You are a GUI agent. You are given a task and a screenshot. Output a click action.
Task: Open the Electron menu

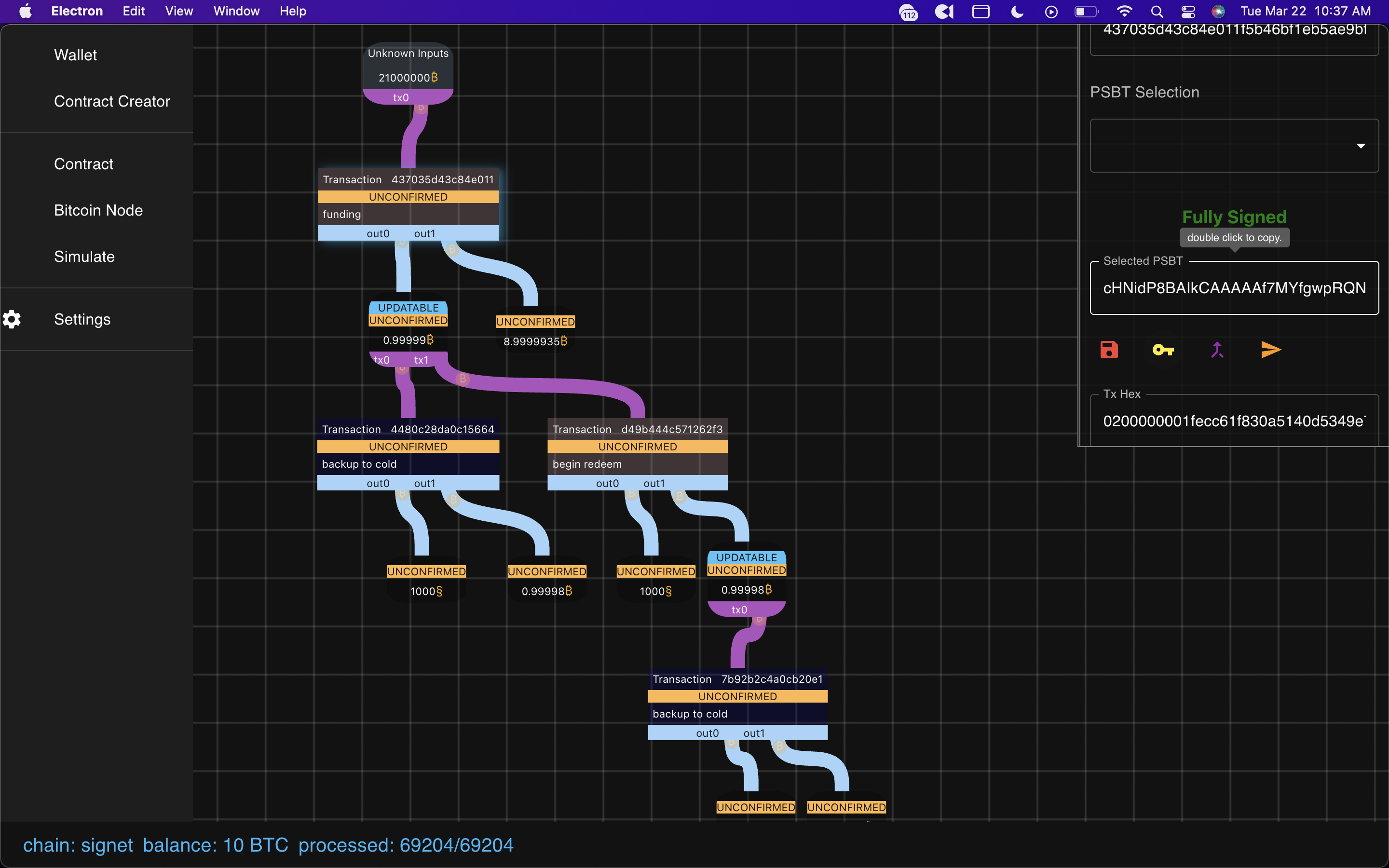[77, 11]
